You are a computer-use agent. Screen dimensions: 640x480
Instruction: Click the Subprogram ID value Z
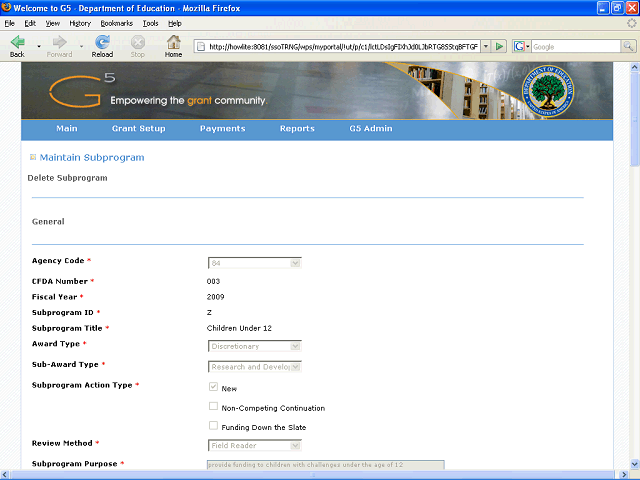tap(209, 313)
